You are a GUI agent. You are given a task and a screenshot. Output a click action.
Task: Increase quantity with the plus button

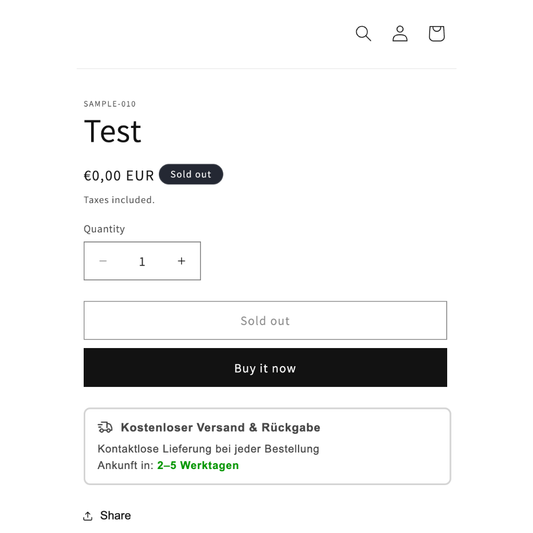[182, 261]
